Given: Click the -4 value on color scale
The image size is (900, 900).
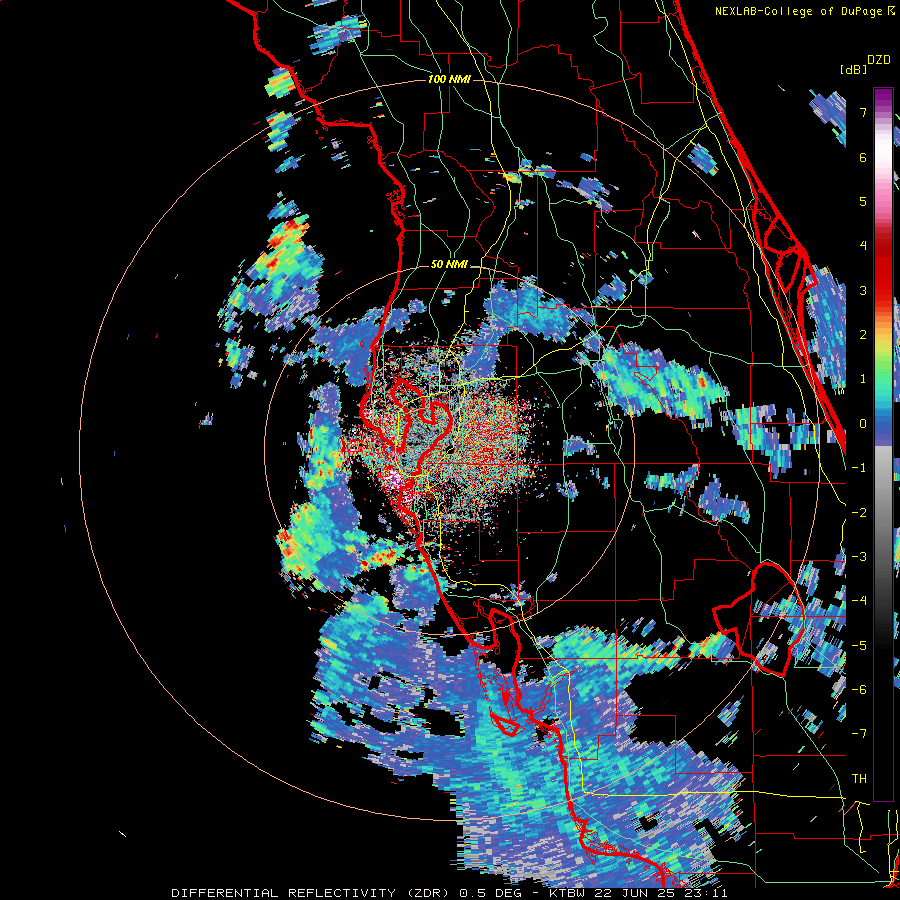Looking at the screenshot, I should 859,601.
